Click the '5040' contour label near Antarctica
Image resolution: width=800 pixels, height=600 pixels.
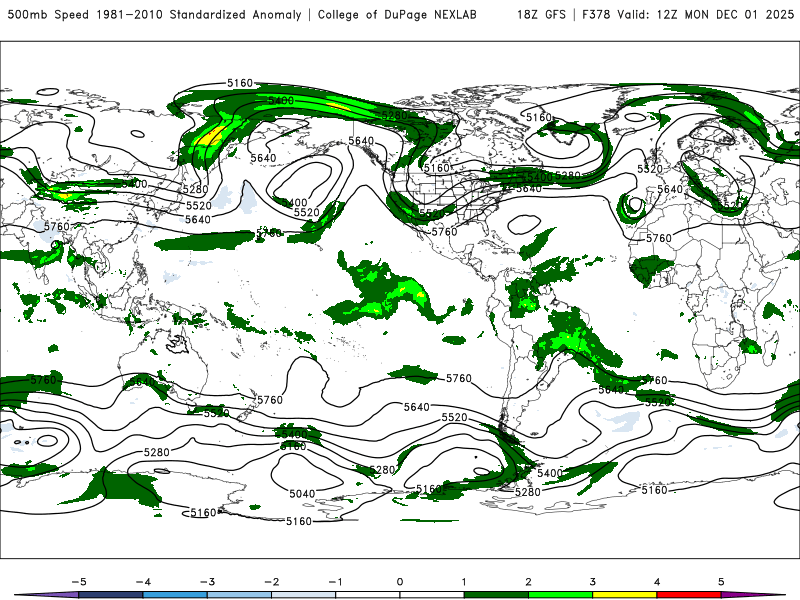tap(302, 494)
